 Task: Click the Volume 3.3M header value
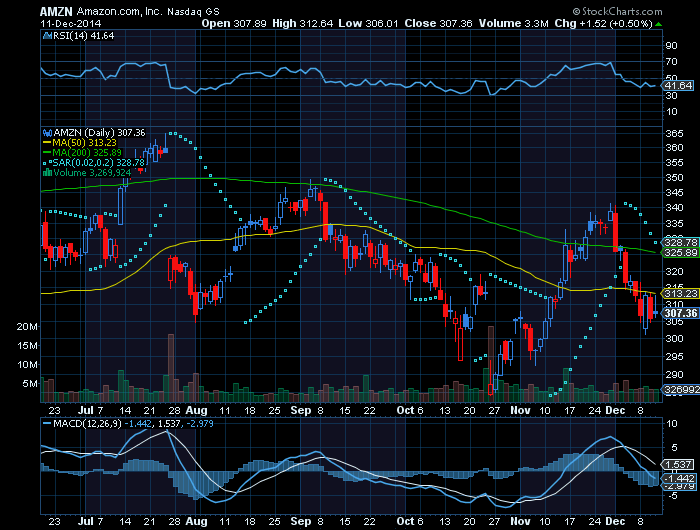point(513,24)
